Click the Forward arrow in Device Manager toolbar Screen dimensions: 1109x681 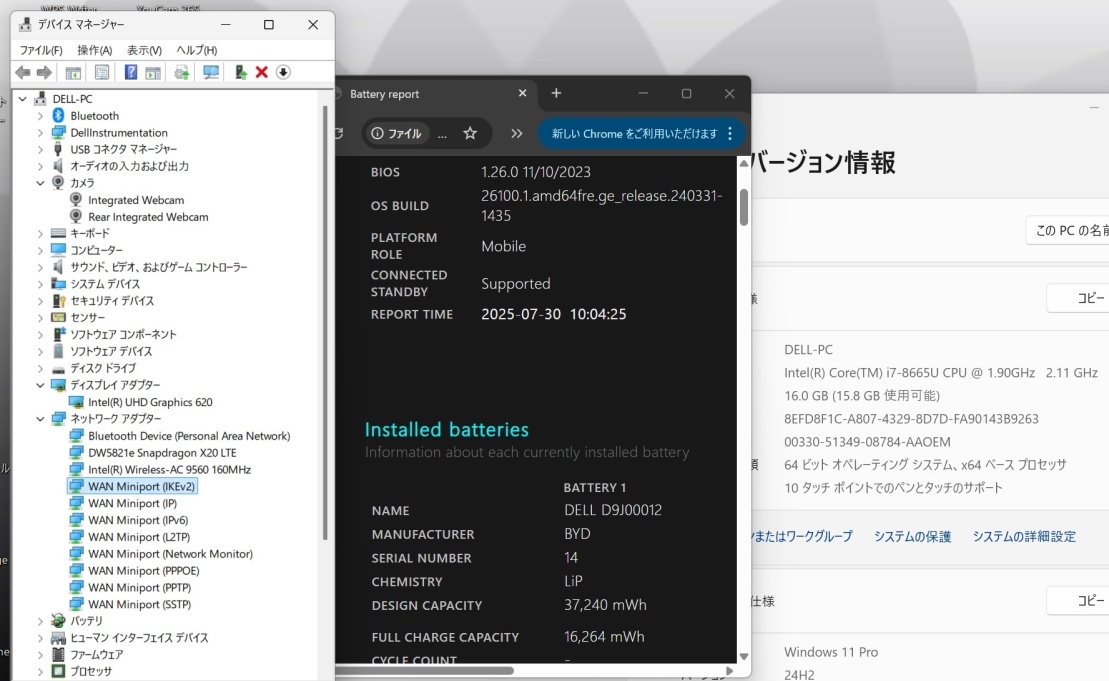click(x=44, y=72)
